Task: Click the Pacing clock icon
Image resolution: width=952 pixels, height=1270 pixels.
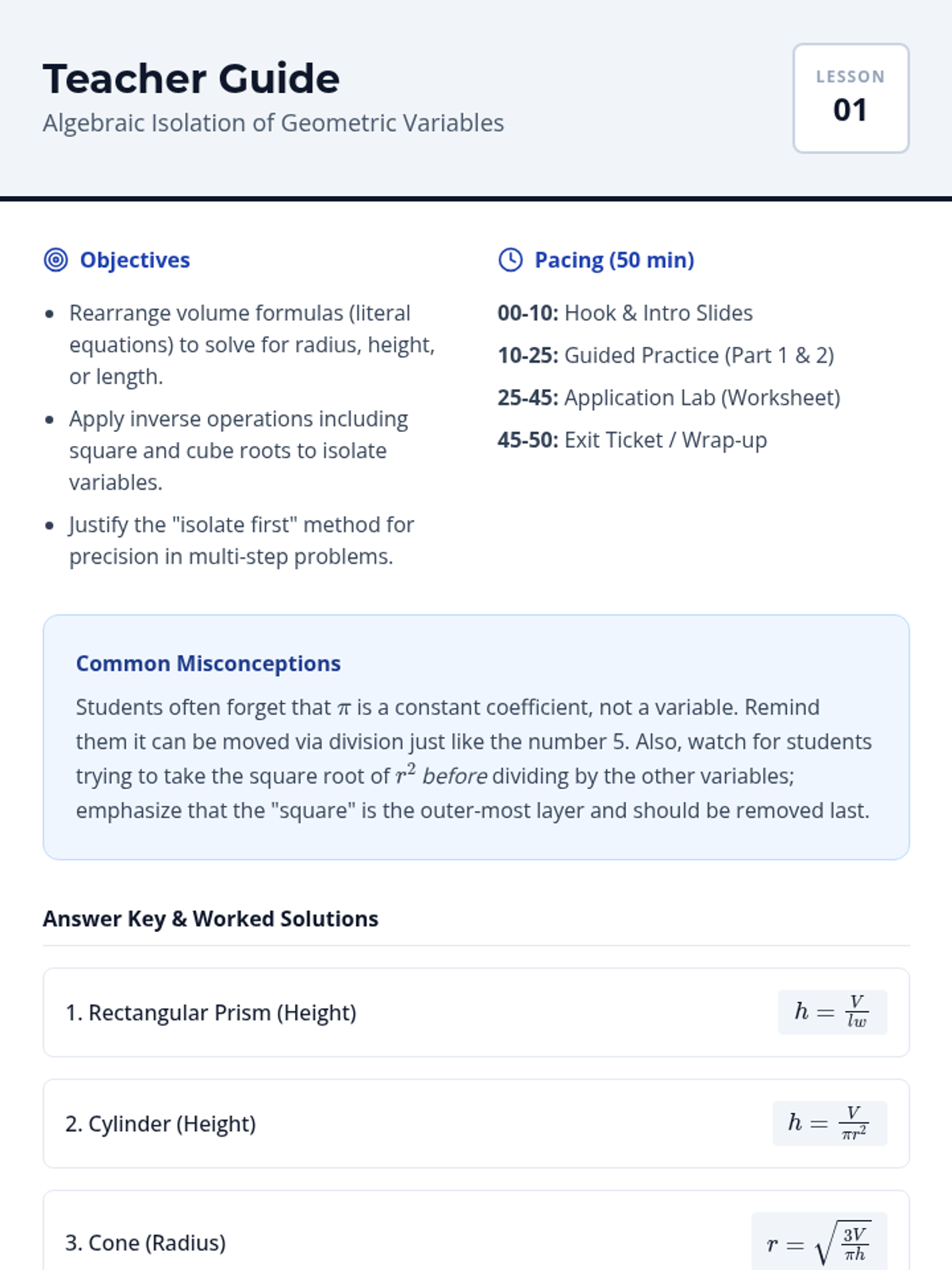Action: [510, 260]
